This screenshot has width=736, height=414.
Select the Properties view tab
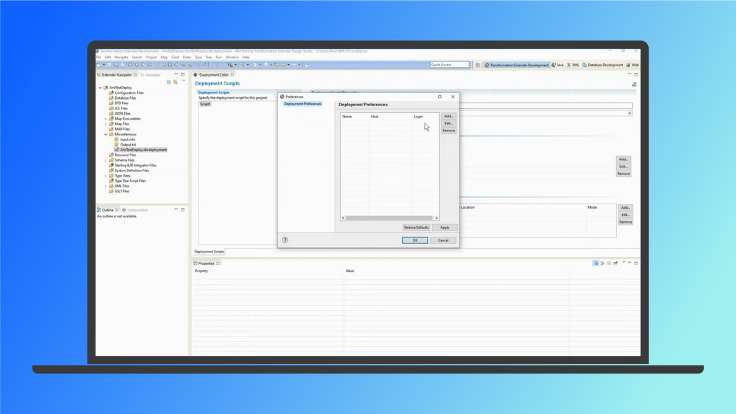(206, 263)
